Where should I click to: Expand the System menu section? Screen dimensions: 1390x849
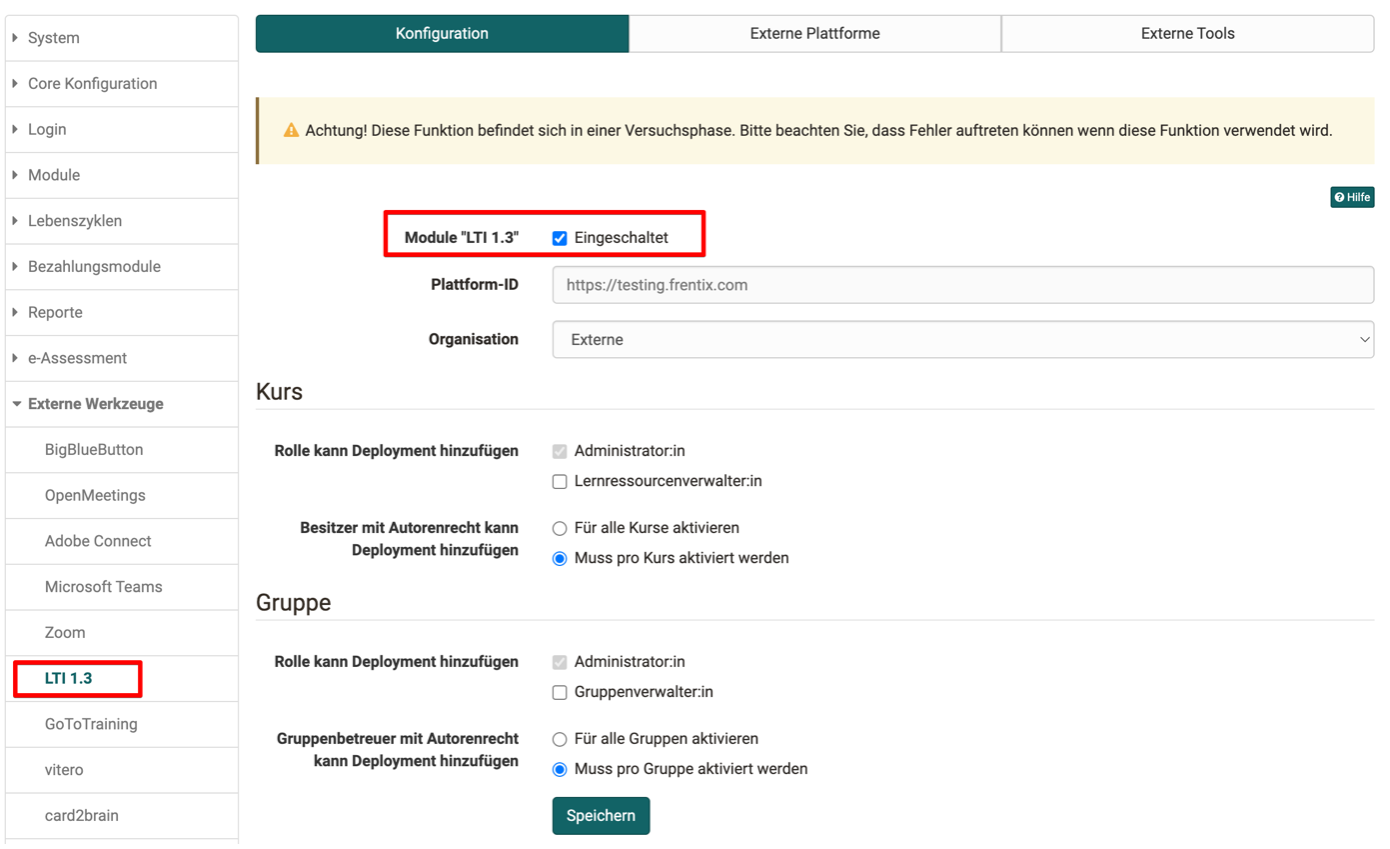pos(53,38)
